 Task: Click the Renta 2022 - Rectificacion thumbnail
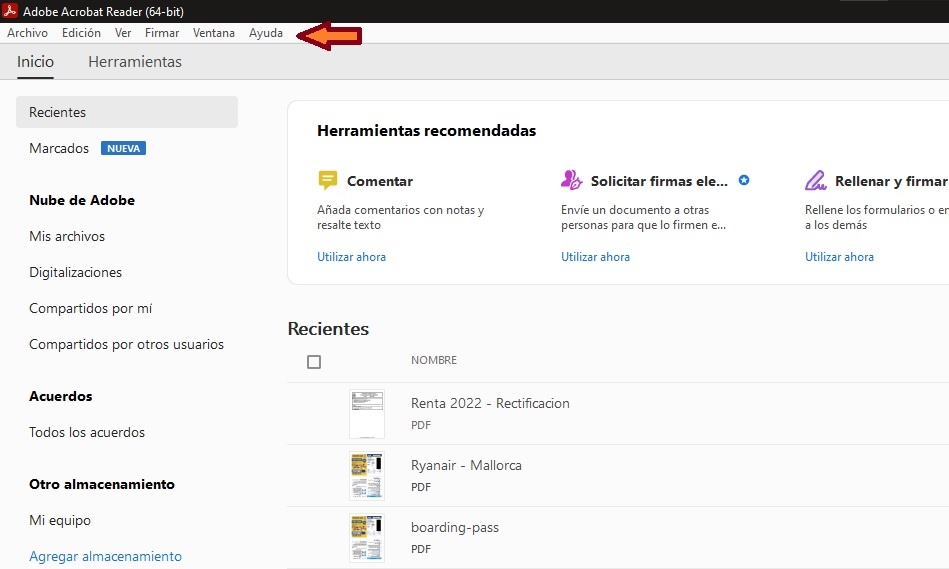[367, 414]
